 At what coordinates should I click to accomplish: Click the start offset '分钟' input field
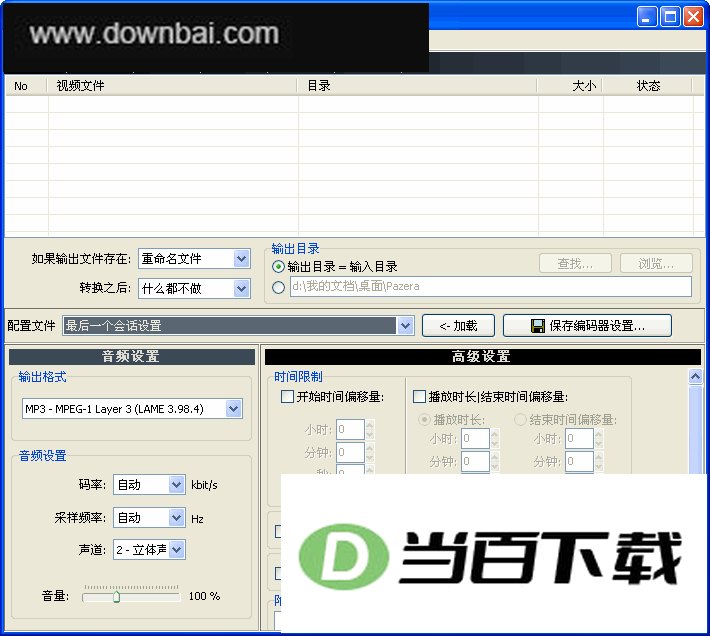(x=350, y=452)
